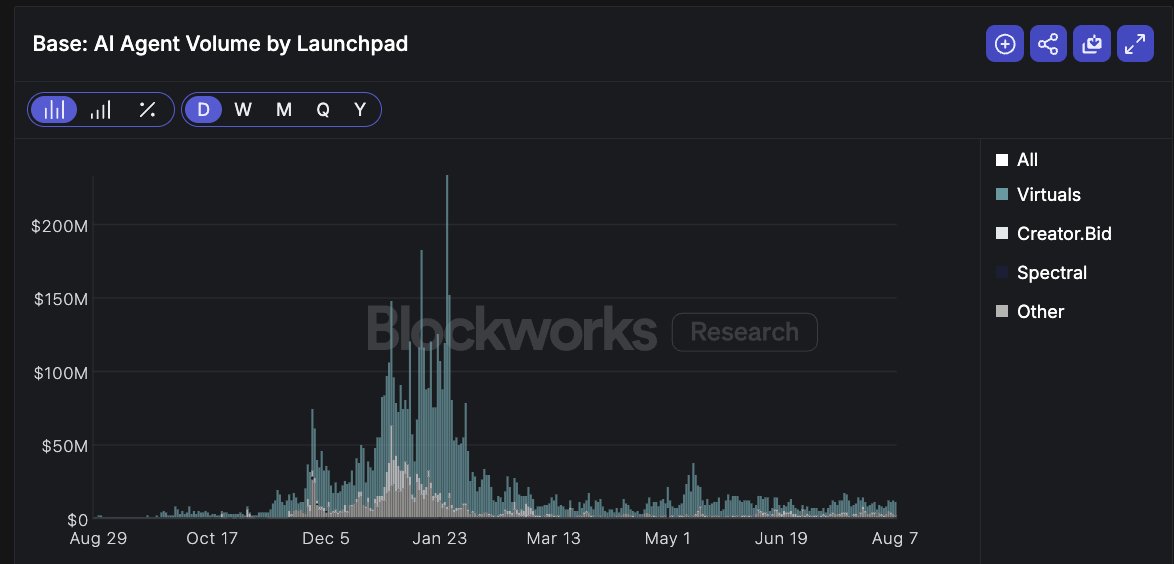Click the Oct 17 x-axis label
The image size is (1174, 564).
[212, 539]
